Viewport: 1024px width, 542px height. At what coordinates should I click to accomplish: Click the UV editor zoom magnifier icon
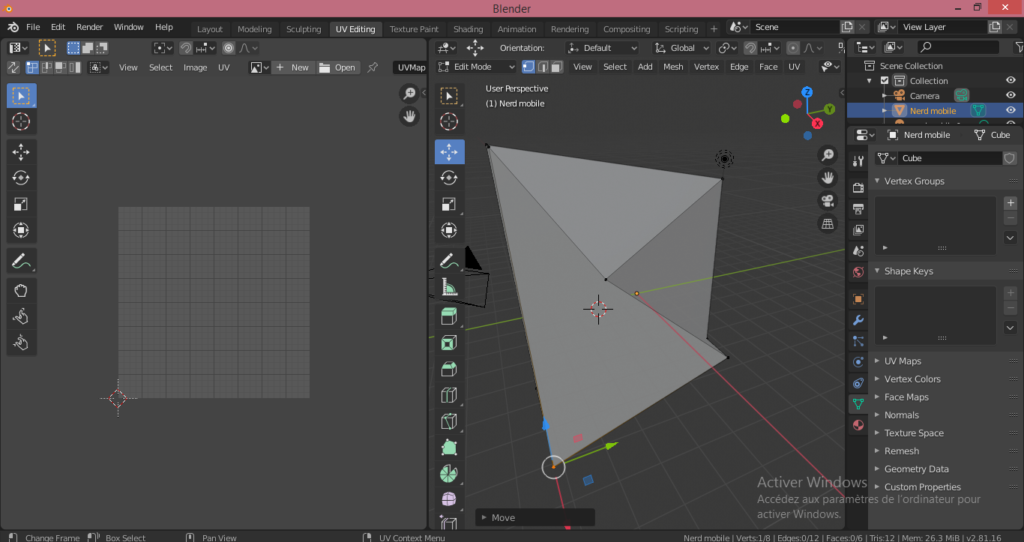pos(409,93)
